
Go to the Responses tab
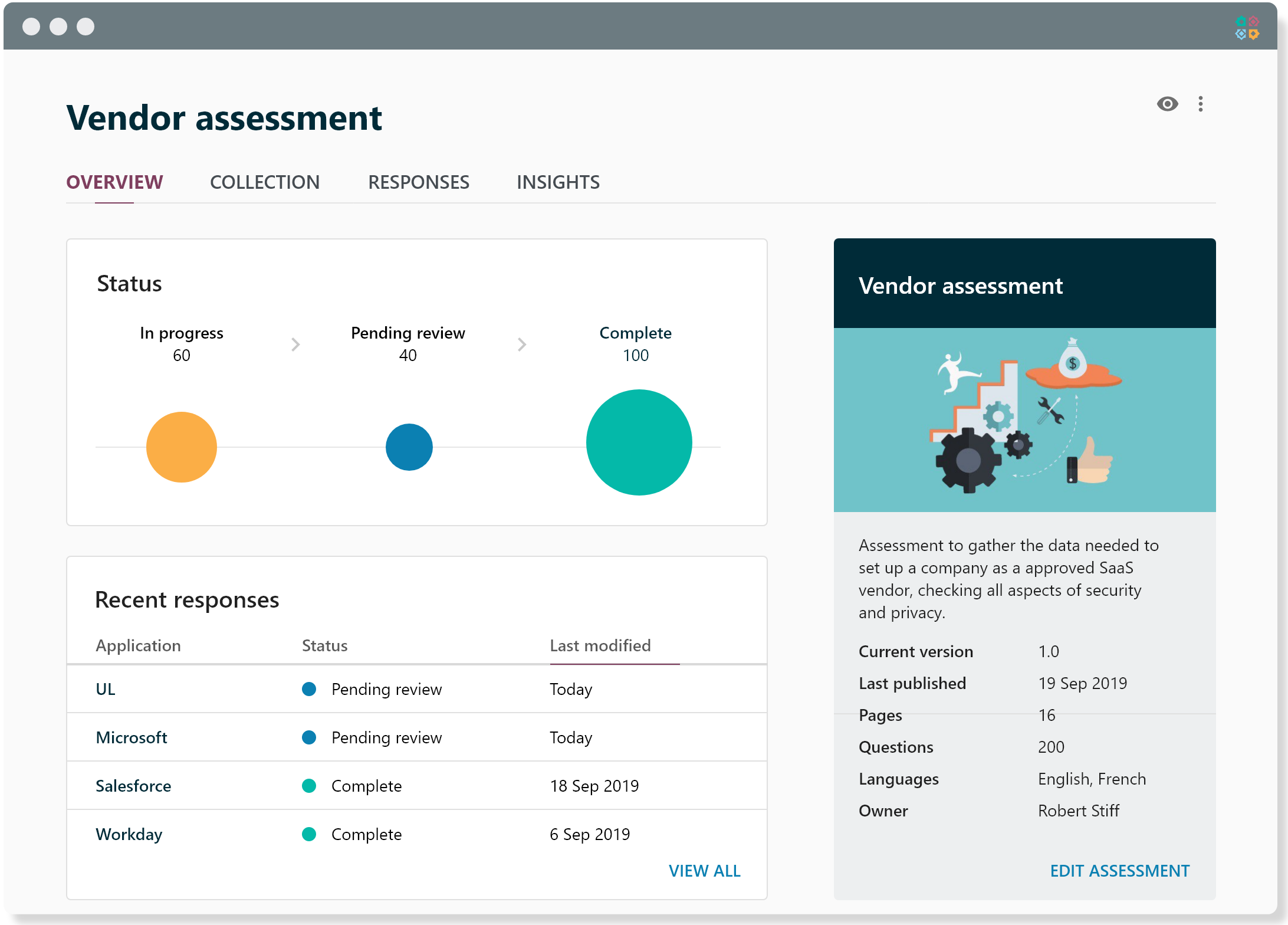pyautogui.click(x=419, y=182)
